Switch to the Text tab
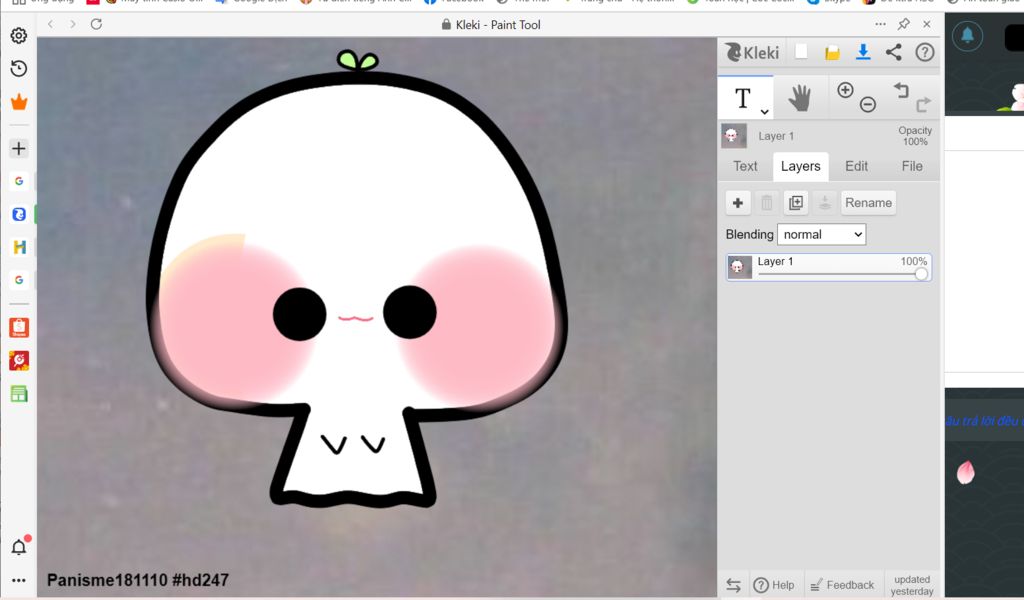The height and width of the screenshot is (600, 1024). 745,166
